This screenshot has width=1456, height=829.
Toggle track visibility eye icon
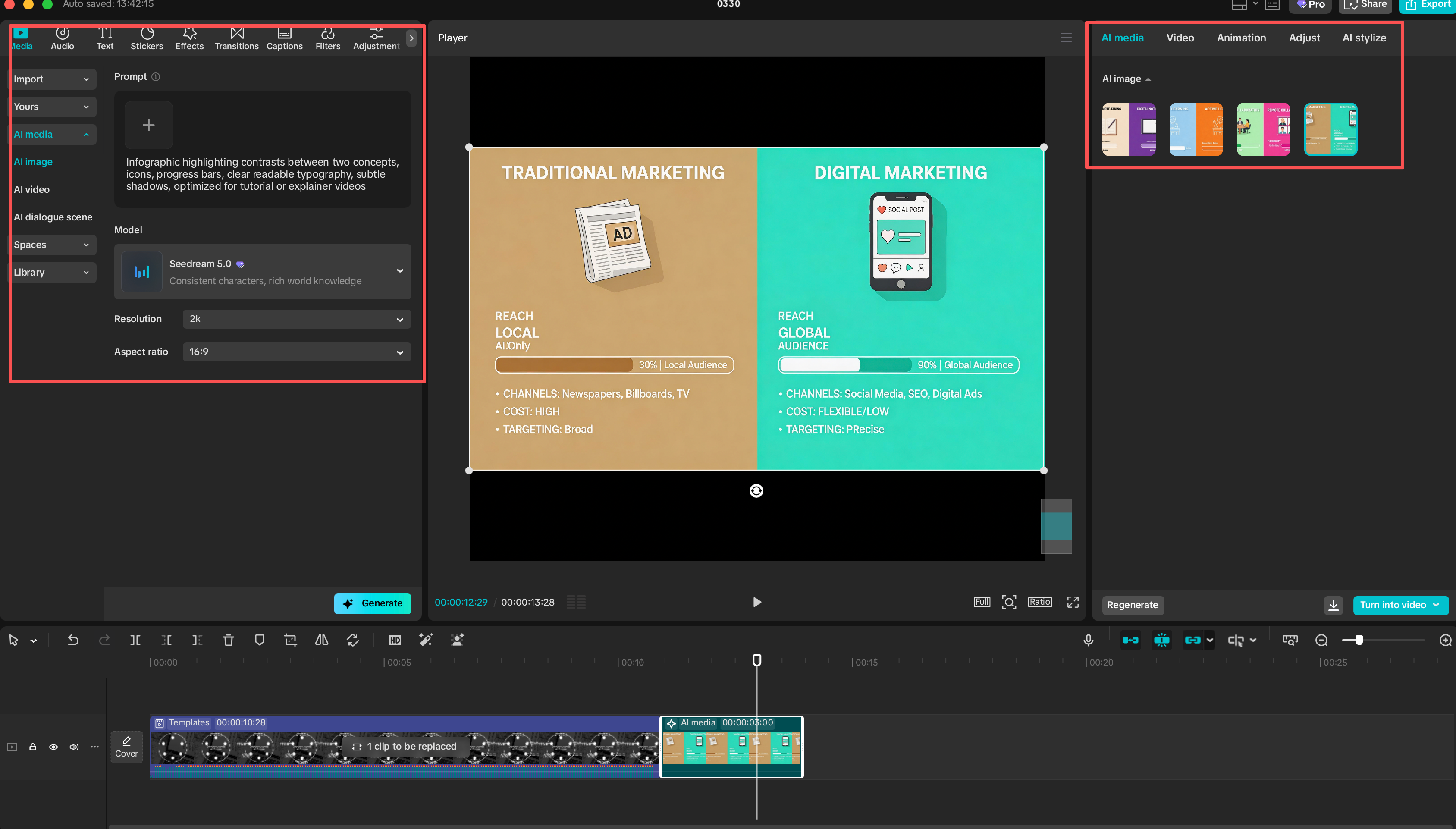point(53,747)
